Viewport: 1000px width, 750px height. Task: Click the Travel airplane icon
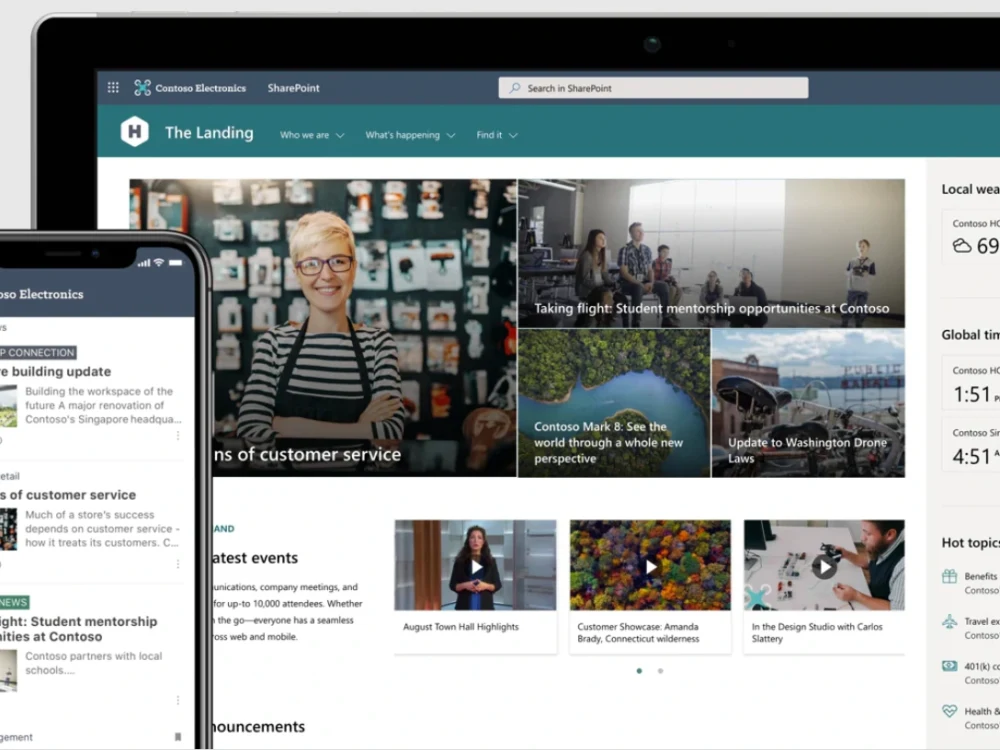click(950, 621)
